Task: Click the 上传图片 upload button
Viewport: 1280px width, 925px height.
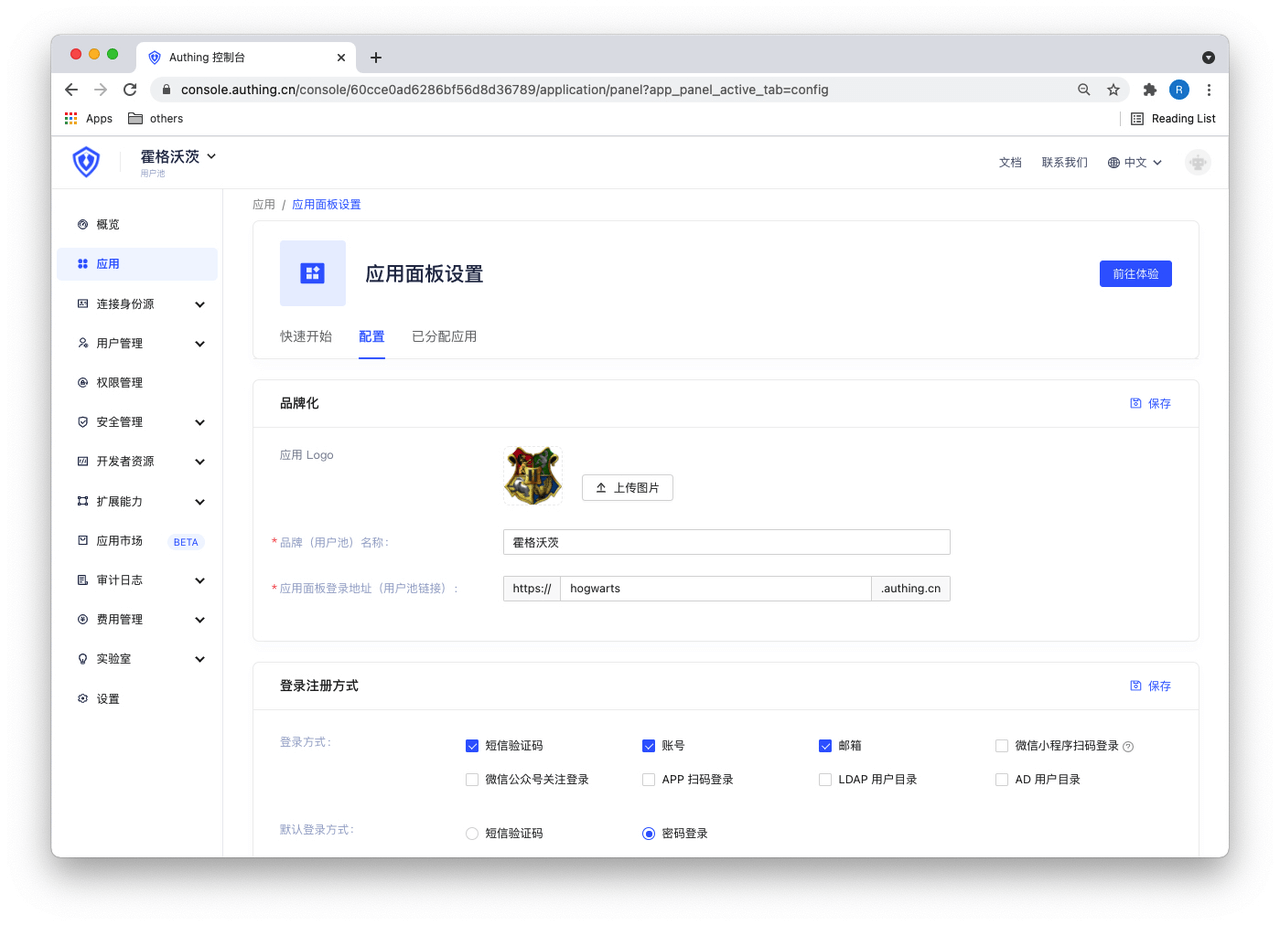Action: (627, 488)
